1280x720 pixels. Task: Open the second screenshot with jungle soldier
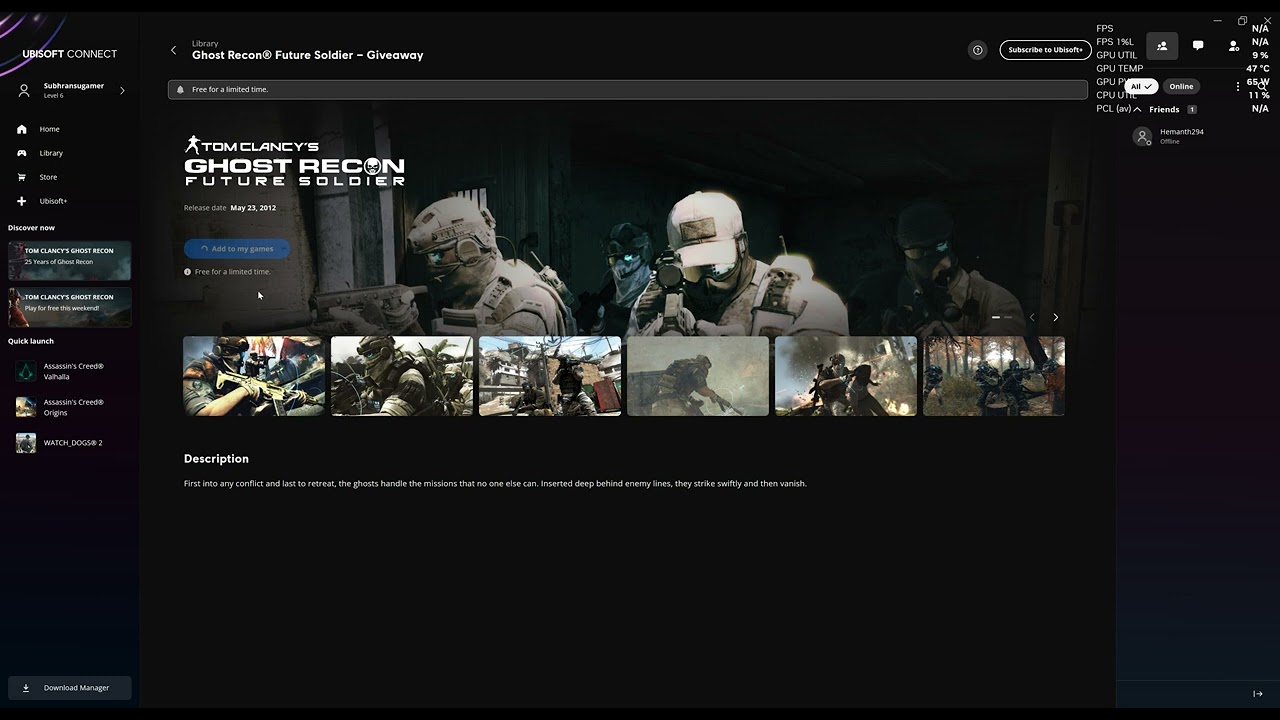402,376
